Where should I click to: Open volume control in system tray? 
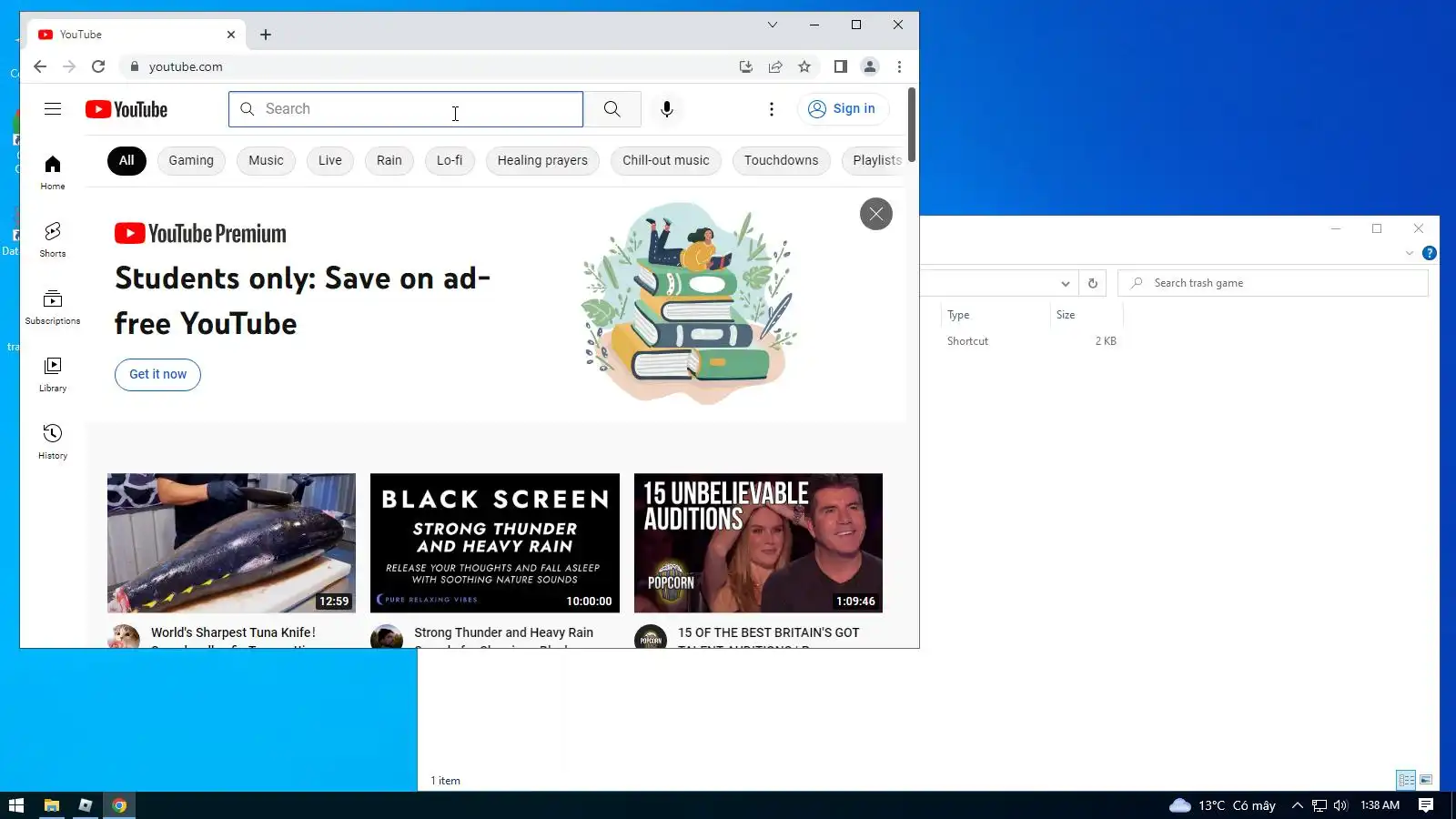pyautogui.click(x=1340, y=805)
